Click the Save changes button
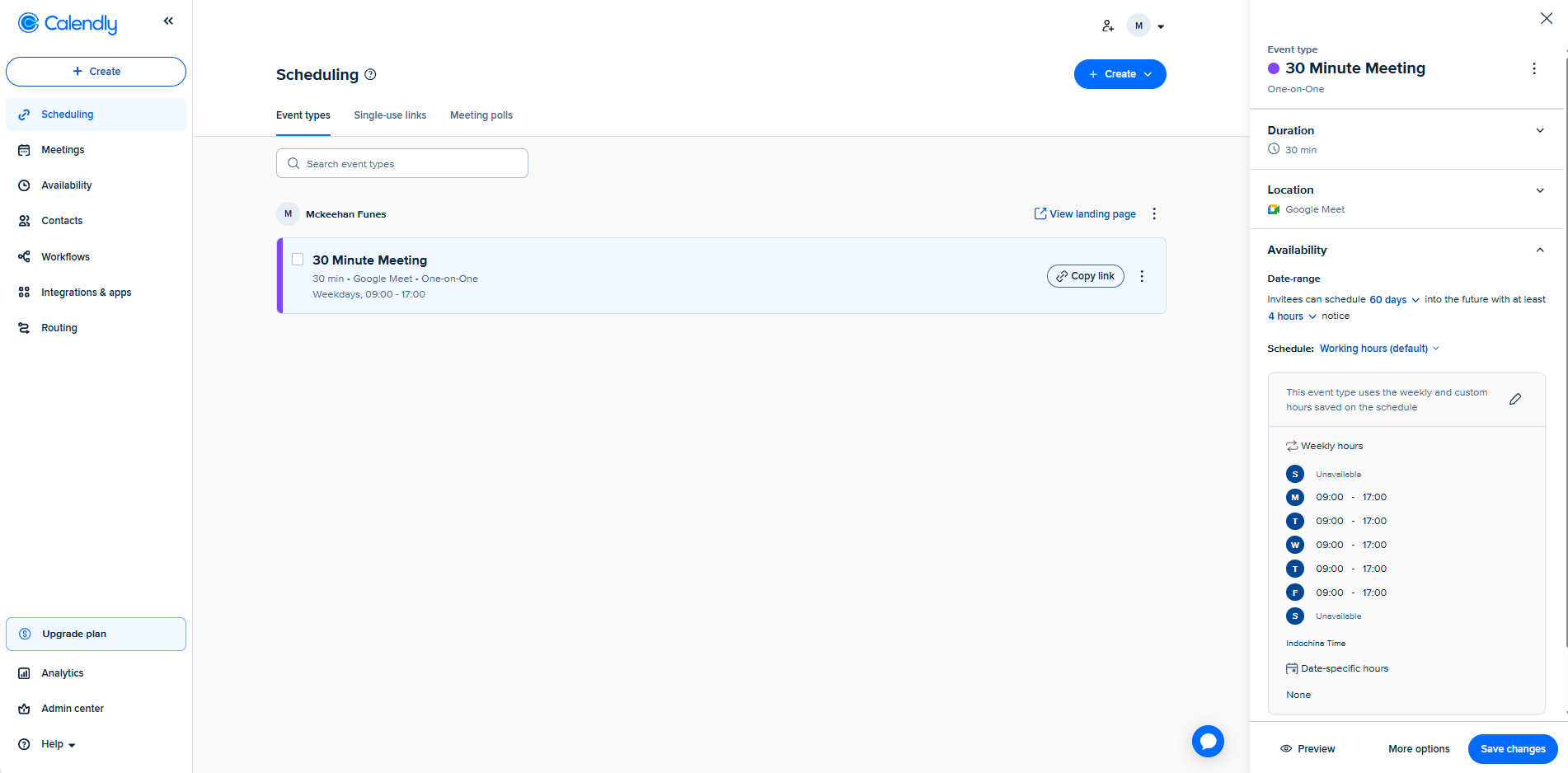Image resolution: width=1568 pixels, height=773 pixels. point(1513,749)
